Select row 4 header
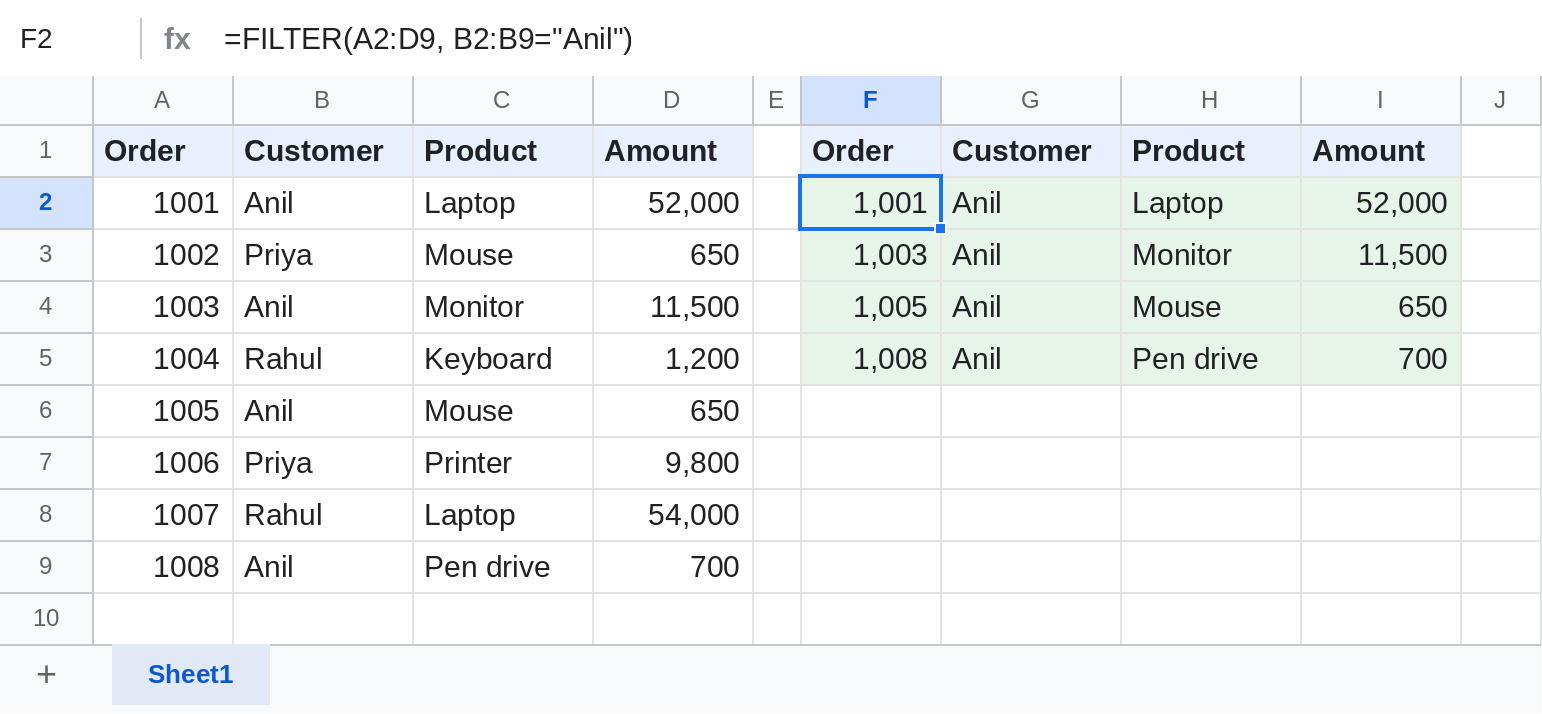Screen dimensions: 1542x714 pos(46,307)
